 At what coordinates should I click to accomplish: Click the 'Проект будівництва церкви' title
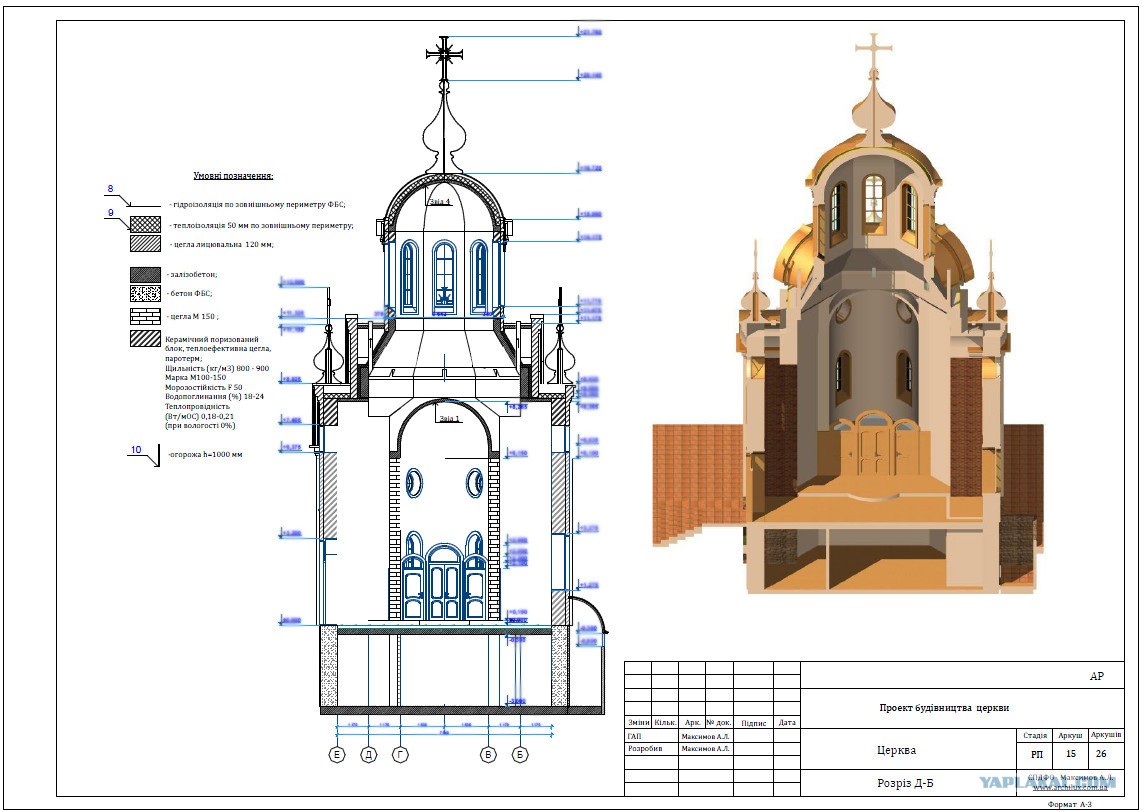tap(945, 708)
